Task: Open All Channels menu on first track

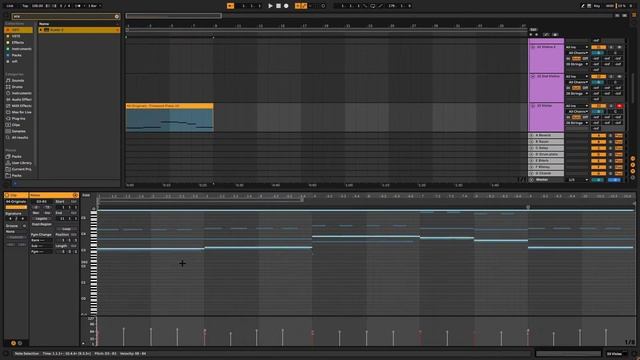Action: click(x=577, y=53)
